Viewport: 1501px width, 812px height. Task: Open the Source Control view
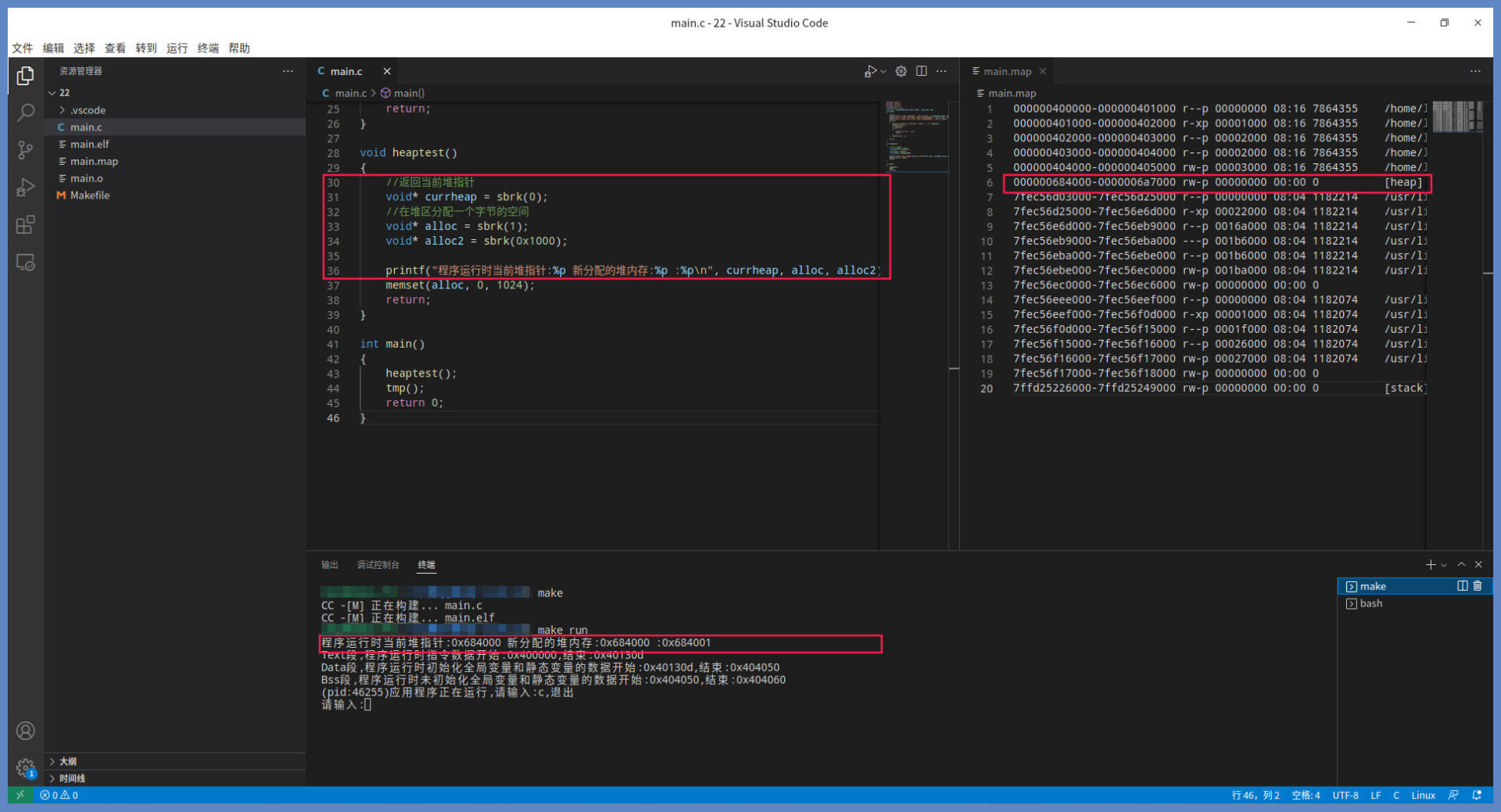click(x=26, y=150)
